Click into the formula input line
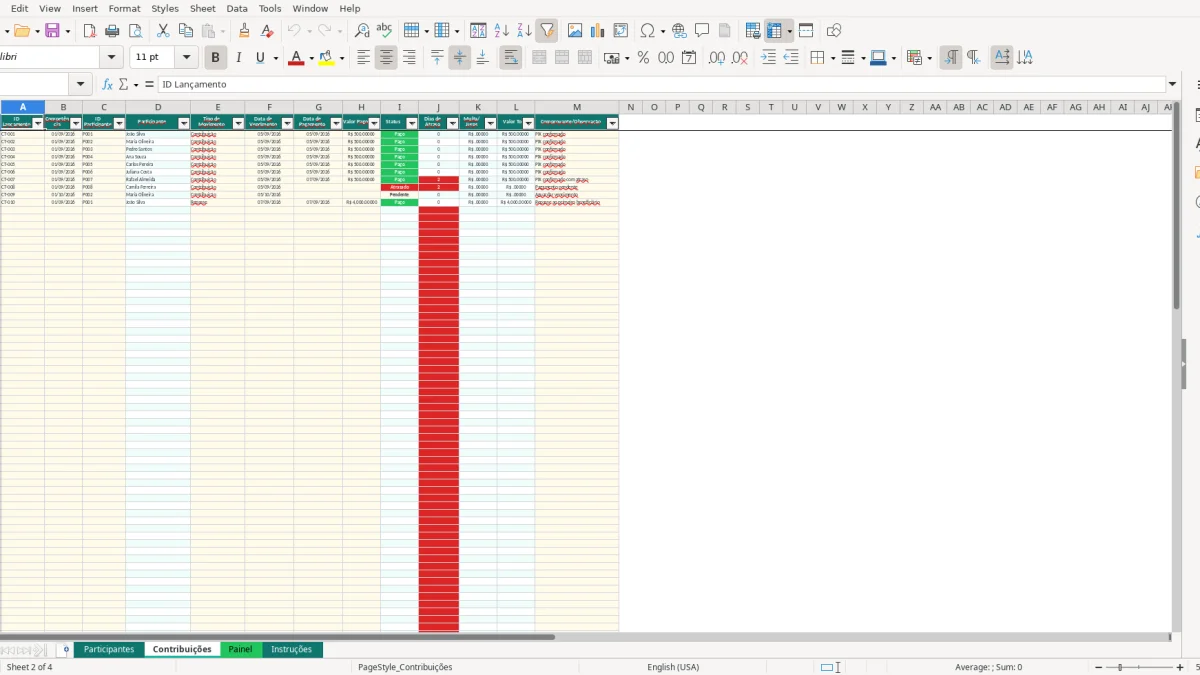 click(660, 85)
